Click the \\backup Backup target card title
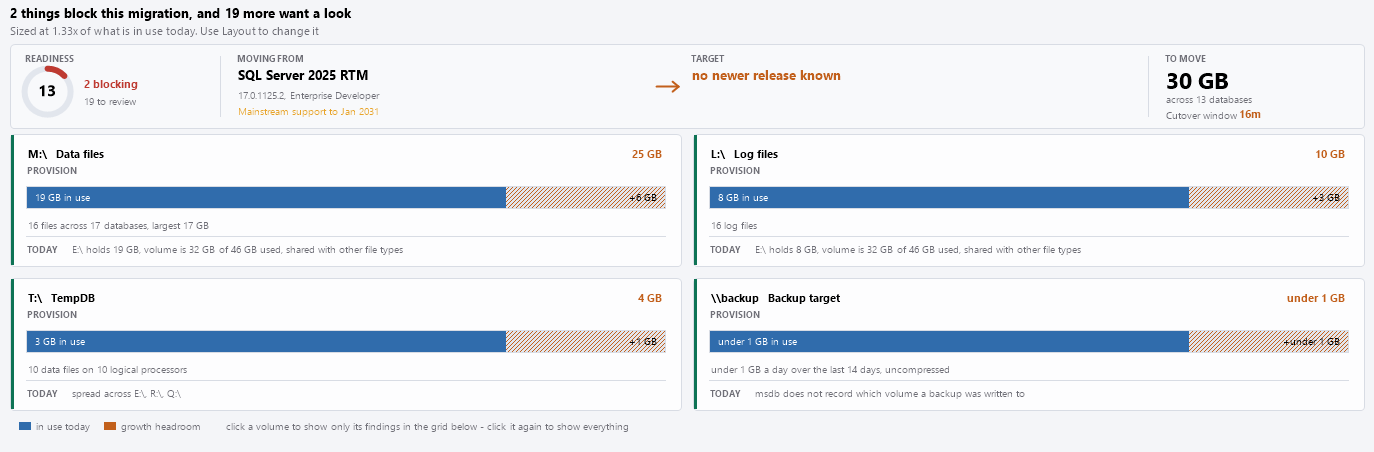 [775, 298]
